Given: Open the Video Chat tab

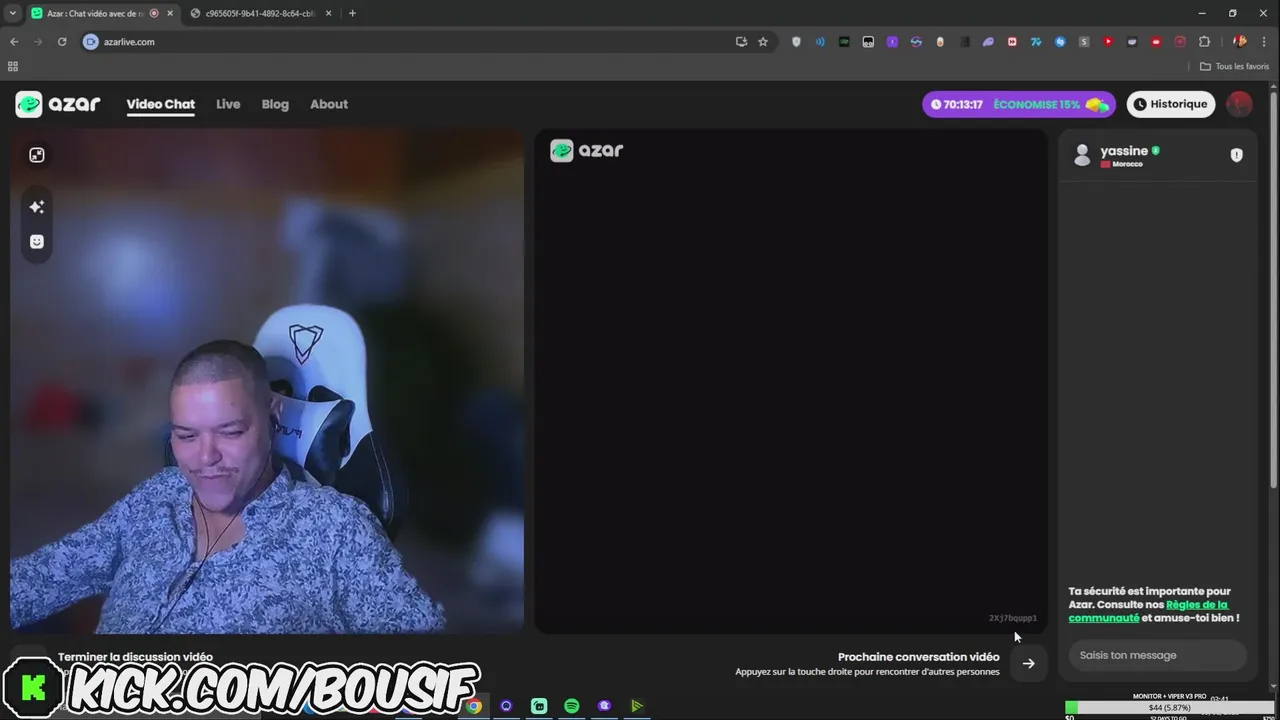Looking at the screenshot, I should (x=160, y=104).
